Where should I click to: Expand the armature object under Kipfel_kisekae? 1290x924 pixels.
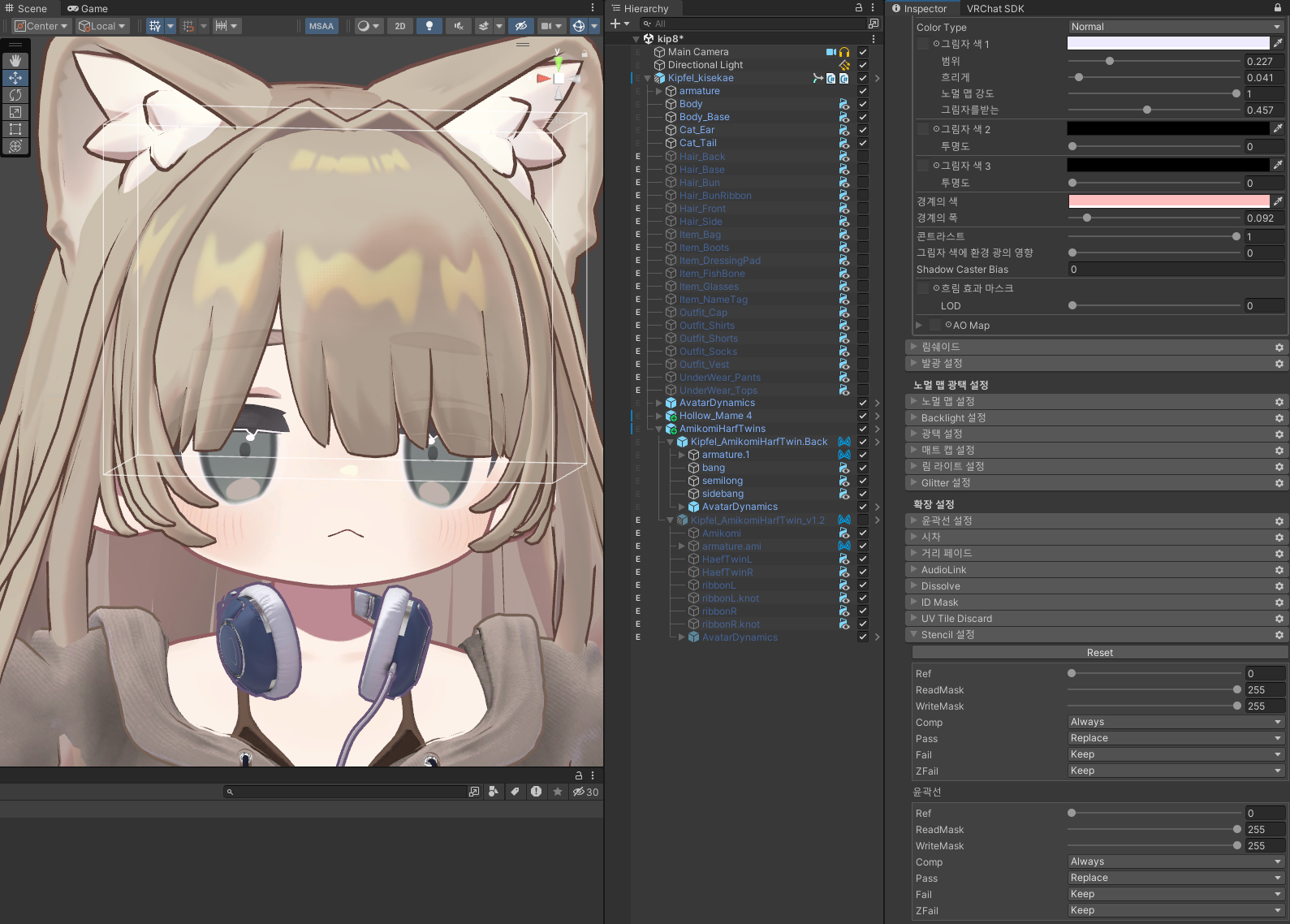(659, 91)
